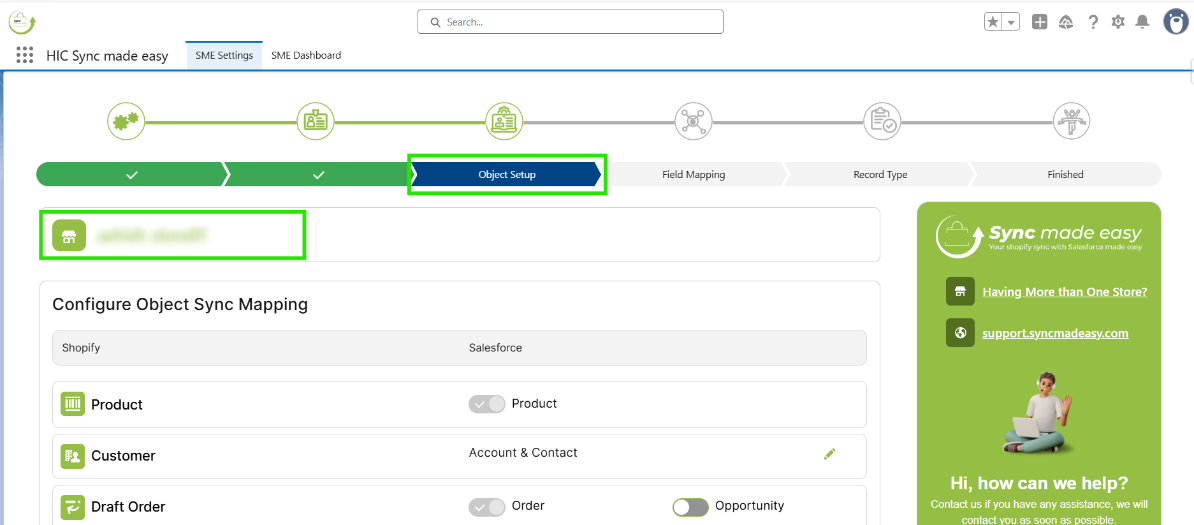View the notifications bell
This screenshot has width=1194, height=525.
tap(1143, 22)
